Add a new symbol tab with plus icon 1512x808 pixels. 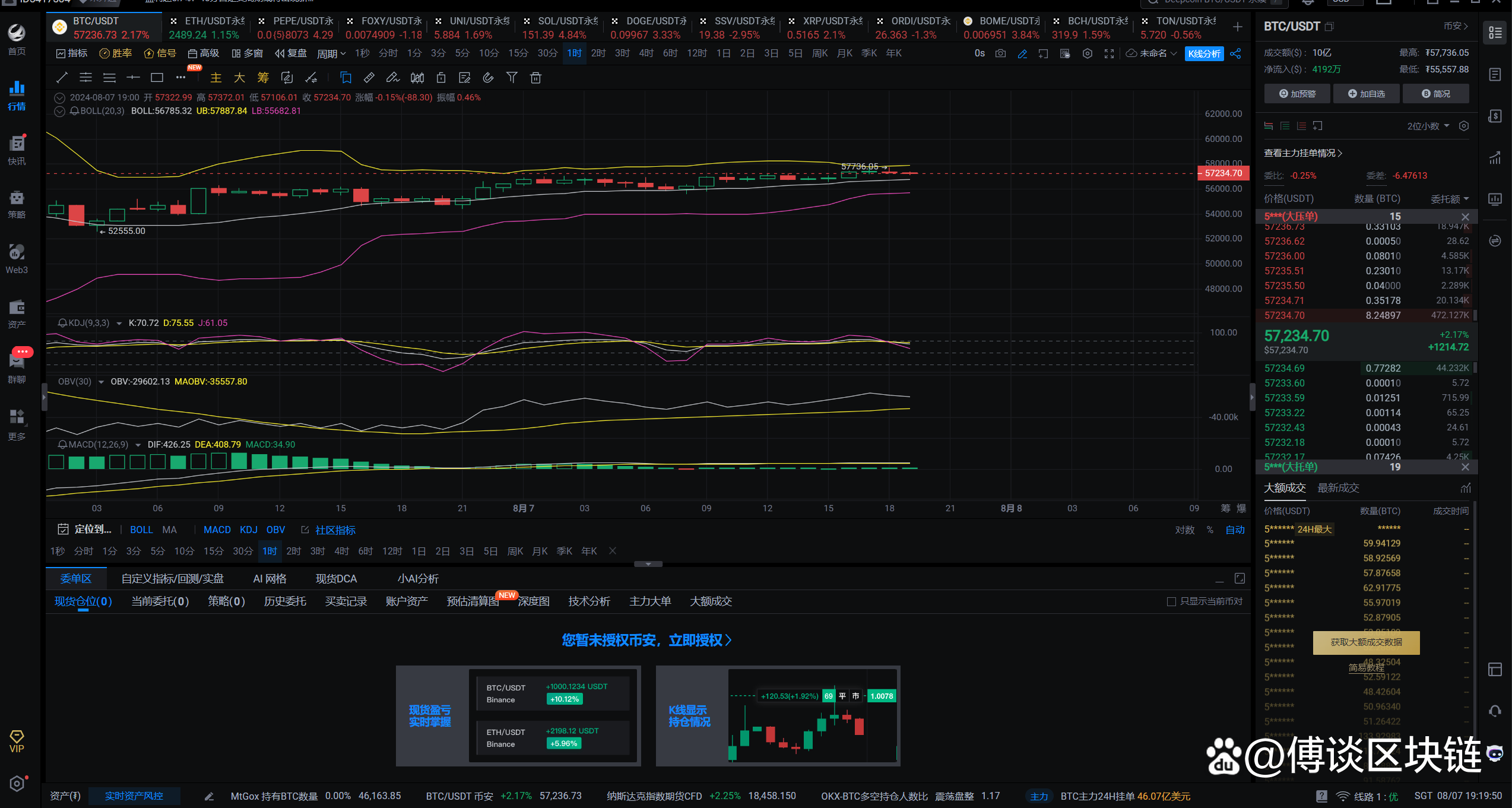pos(1237,27)
